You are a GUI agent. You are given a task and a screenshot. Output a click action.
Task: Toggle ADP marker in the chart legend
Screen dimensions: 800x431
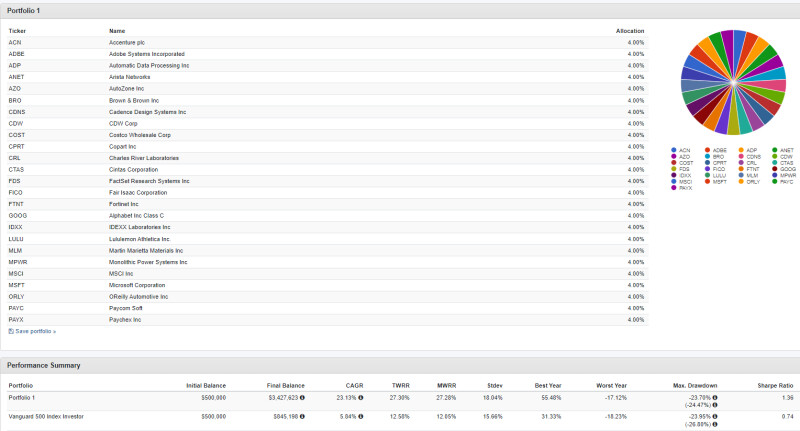click(x=741, y=150)
